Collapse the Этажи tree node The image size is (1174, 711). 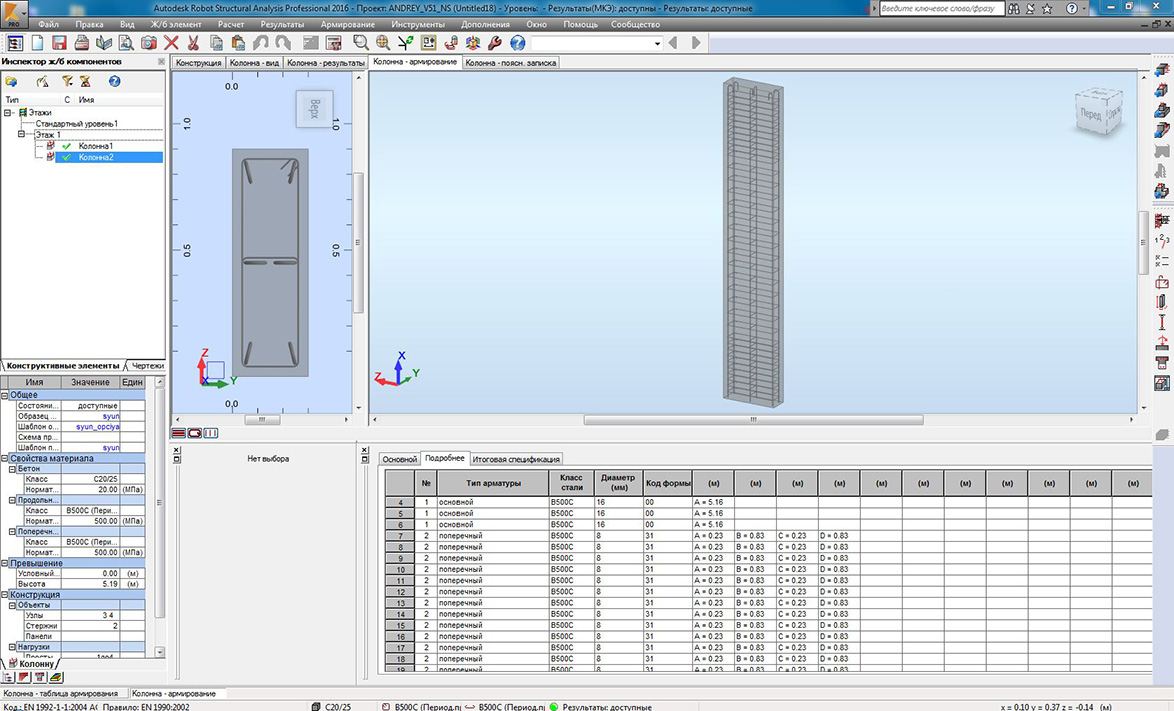tap(8, 112)
